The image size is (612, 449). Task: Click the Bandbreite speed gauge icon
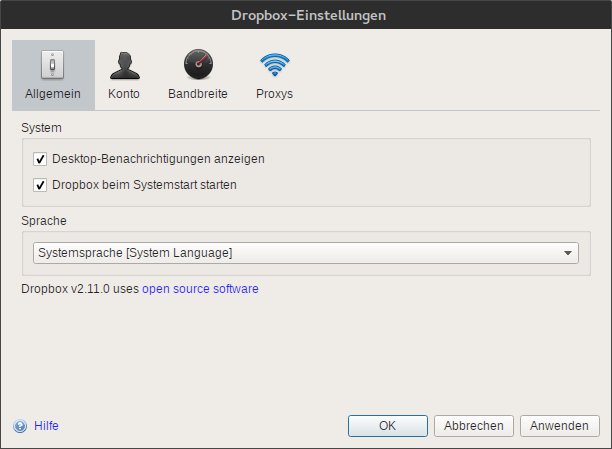(x=198, y=65)
